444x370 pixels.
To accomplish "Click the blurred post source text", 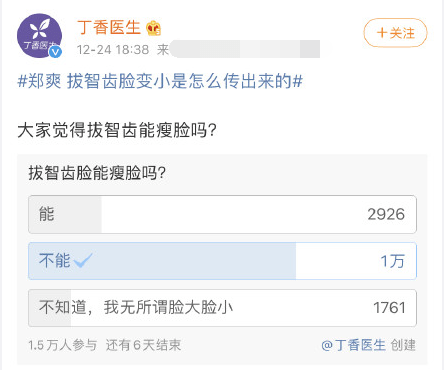I will pos(245,49).
